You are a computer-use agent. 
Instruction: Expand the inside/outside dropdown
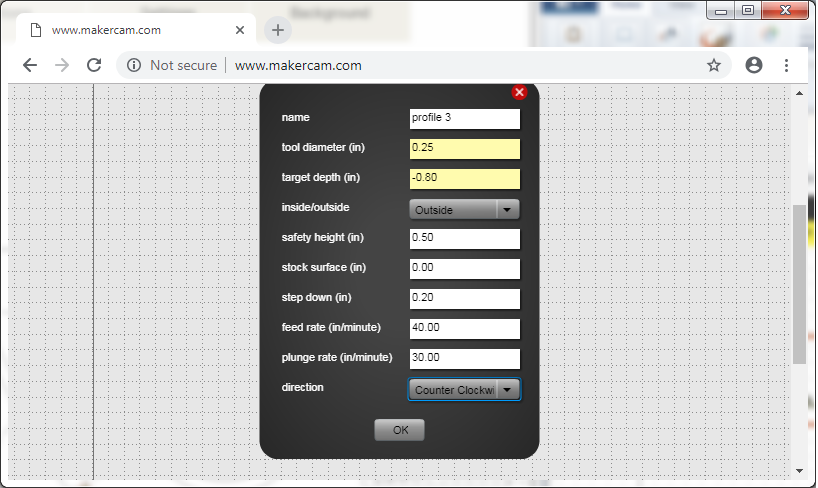click(465, 210)
